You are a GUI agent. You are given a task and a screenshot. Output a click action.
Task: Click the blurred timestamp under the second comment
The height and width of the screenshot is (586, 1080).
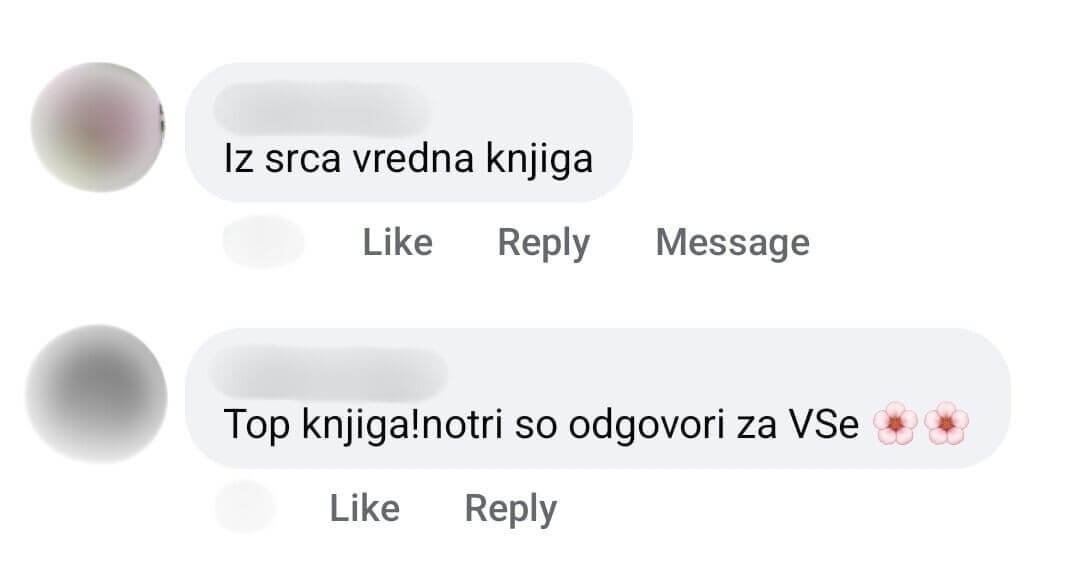click(245, 507)
